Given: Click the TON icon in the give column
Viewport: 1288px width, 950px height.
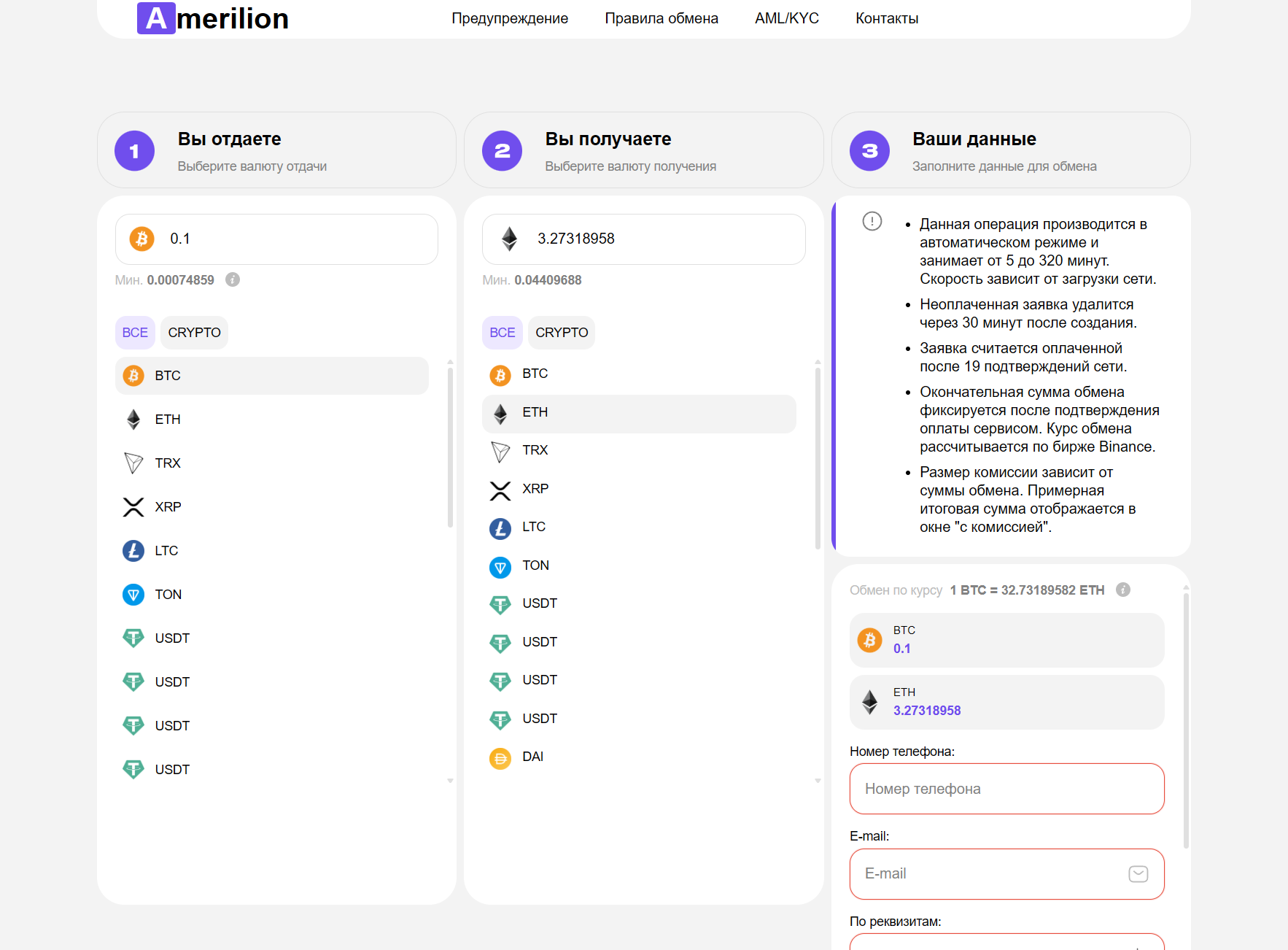Looking at the screenshot, I should point(133,594).
